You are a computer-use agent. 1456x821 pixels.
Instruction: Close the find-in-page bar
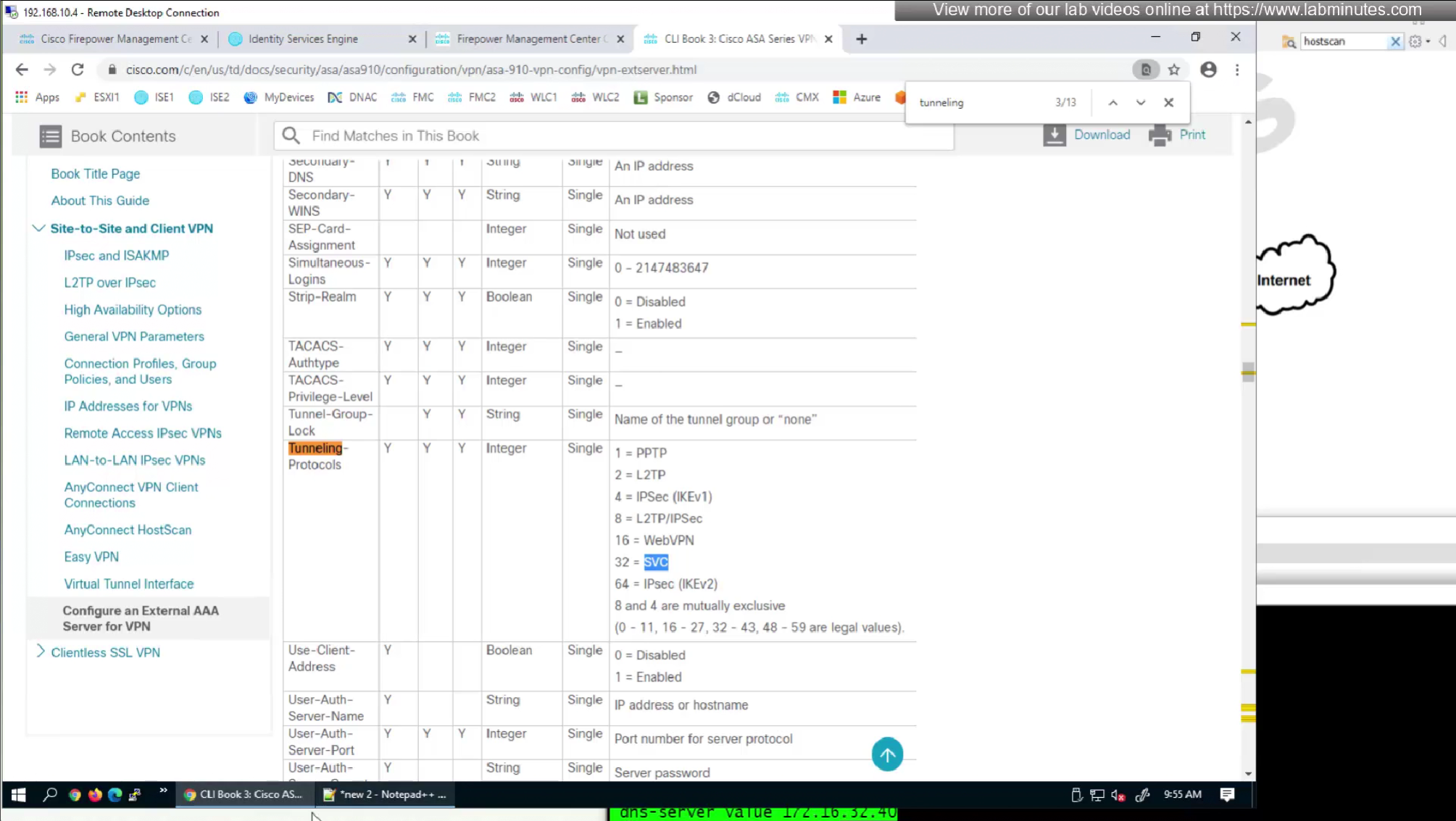click(1168, 103)
